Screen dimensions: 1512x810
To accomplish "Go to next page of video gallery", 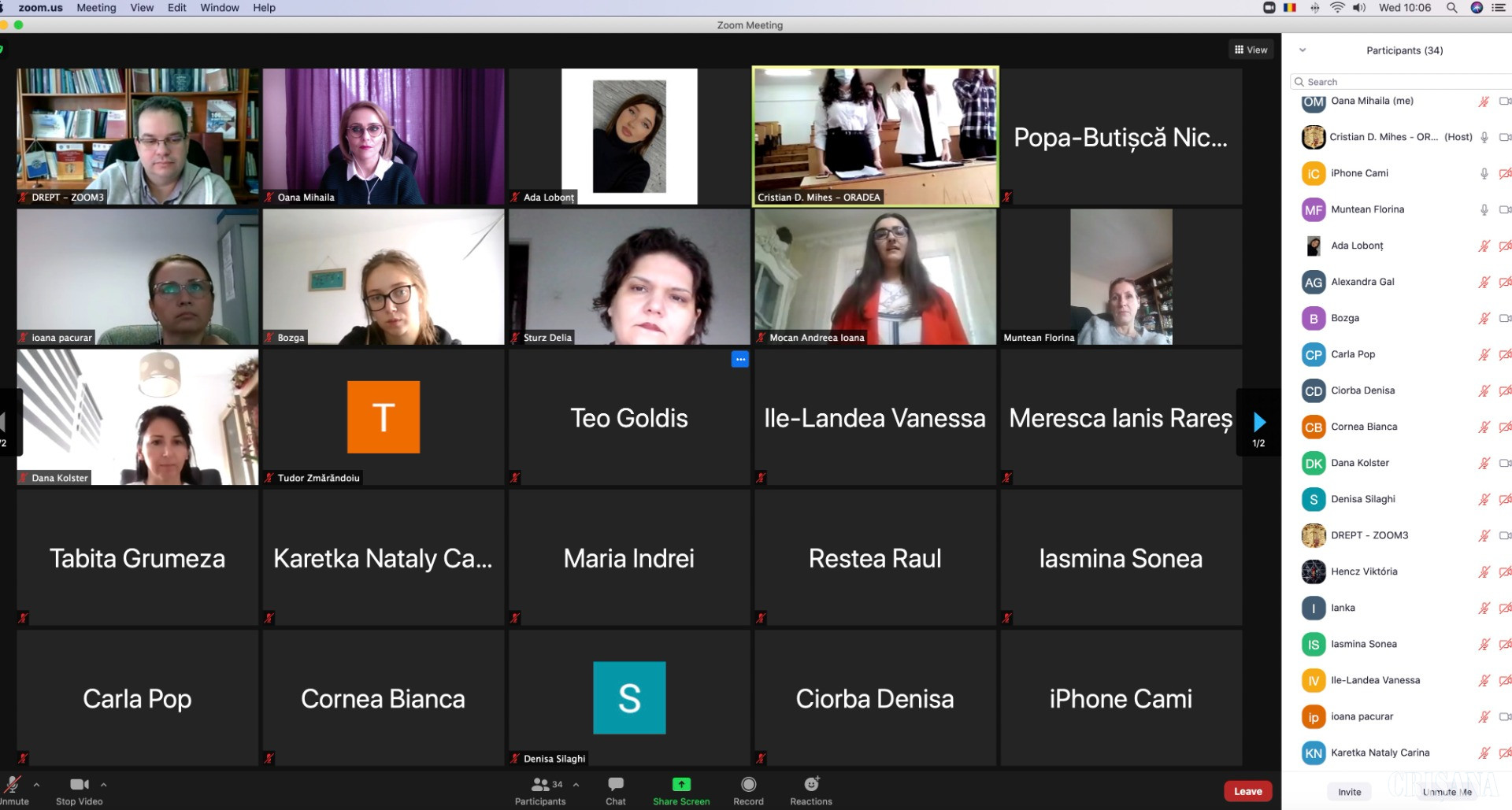I will click(x=1258, y=422).
